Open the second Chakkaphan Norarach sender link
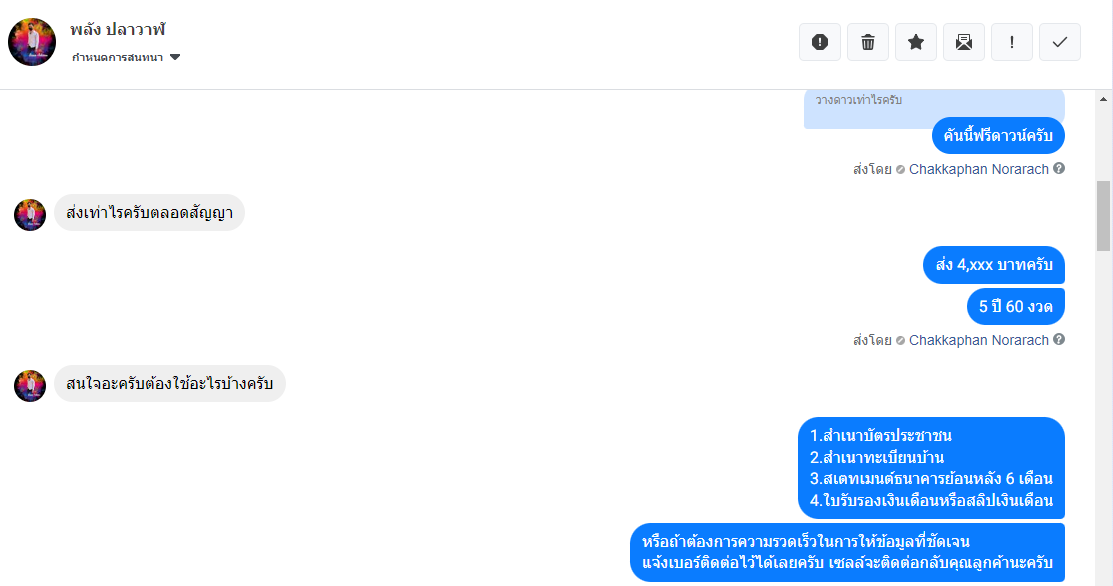 (x=978, y=340)
